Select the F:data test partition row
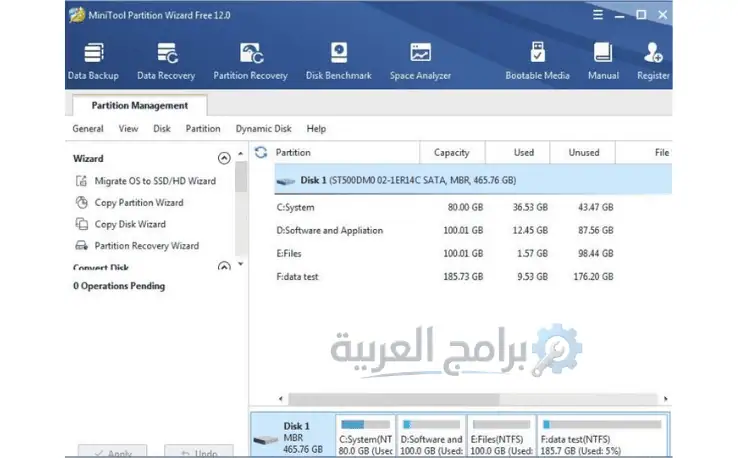The width and height of the screenshot is (738, 458). click(x=473, y=276)
